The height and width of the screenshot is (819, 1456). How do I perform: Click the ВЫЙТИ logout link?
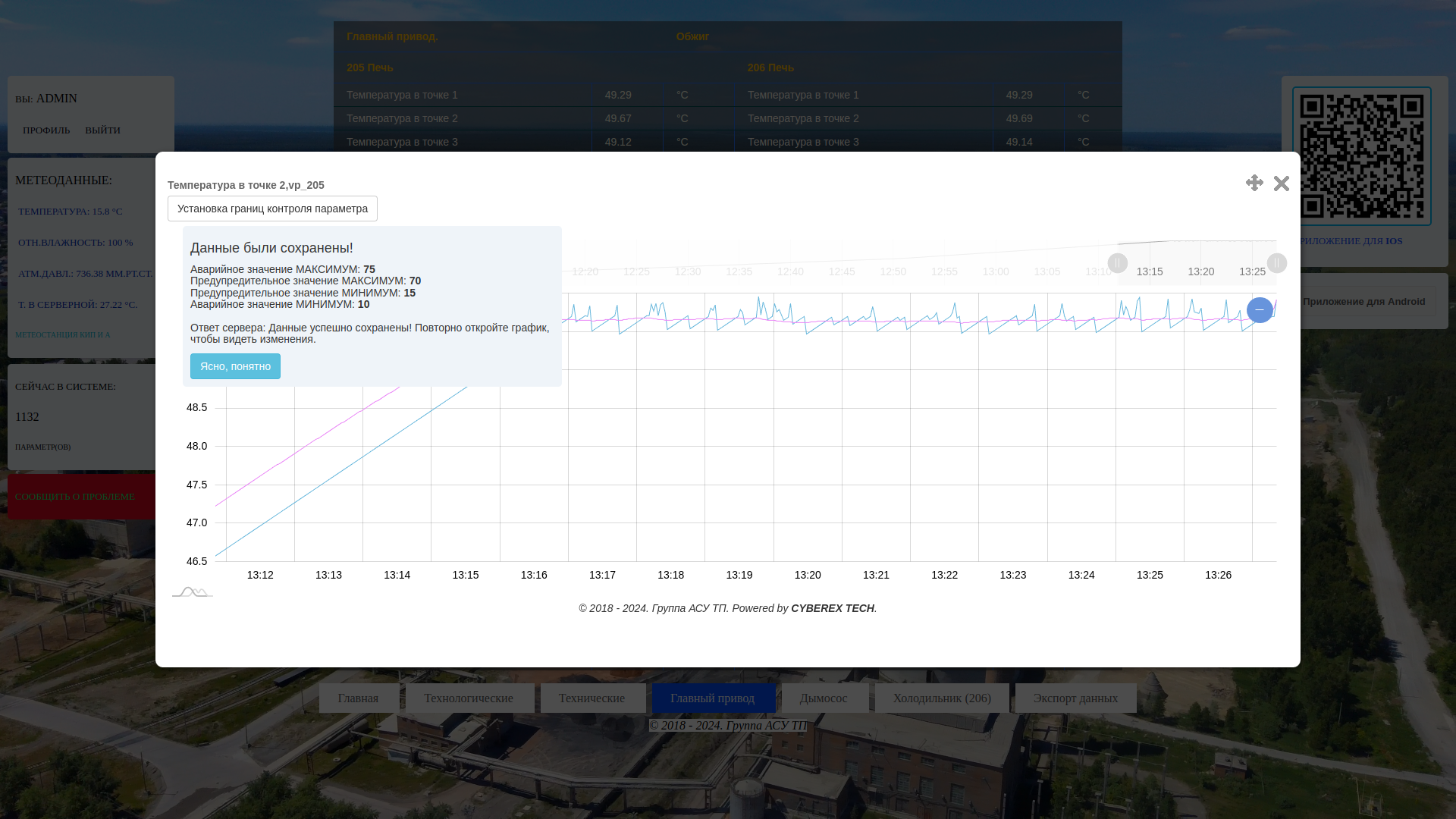pyautogui.click(x=103, y=130)
